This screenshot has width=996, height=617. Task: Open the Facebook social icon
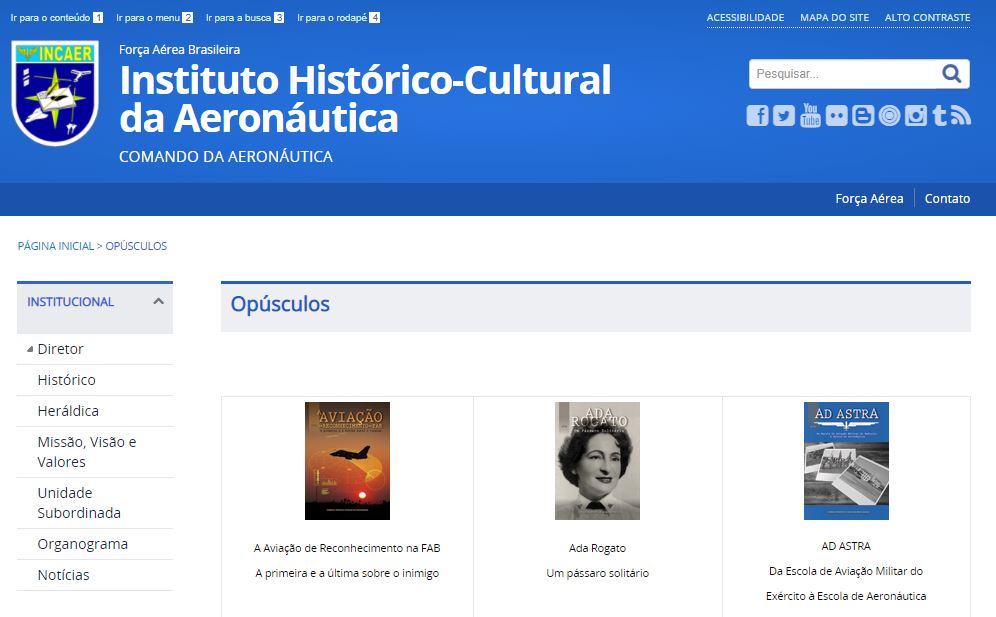[x=757, y=116]
